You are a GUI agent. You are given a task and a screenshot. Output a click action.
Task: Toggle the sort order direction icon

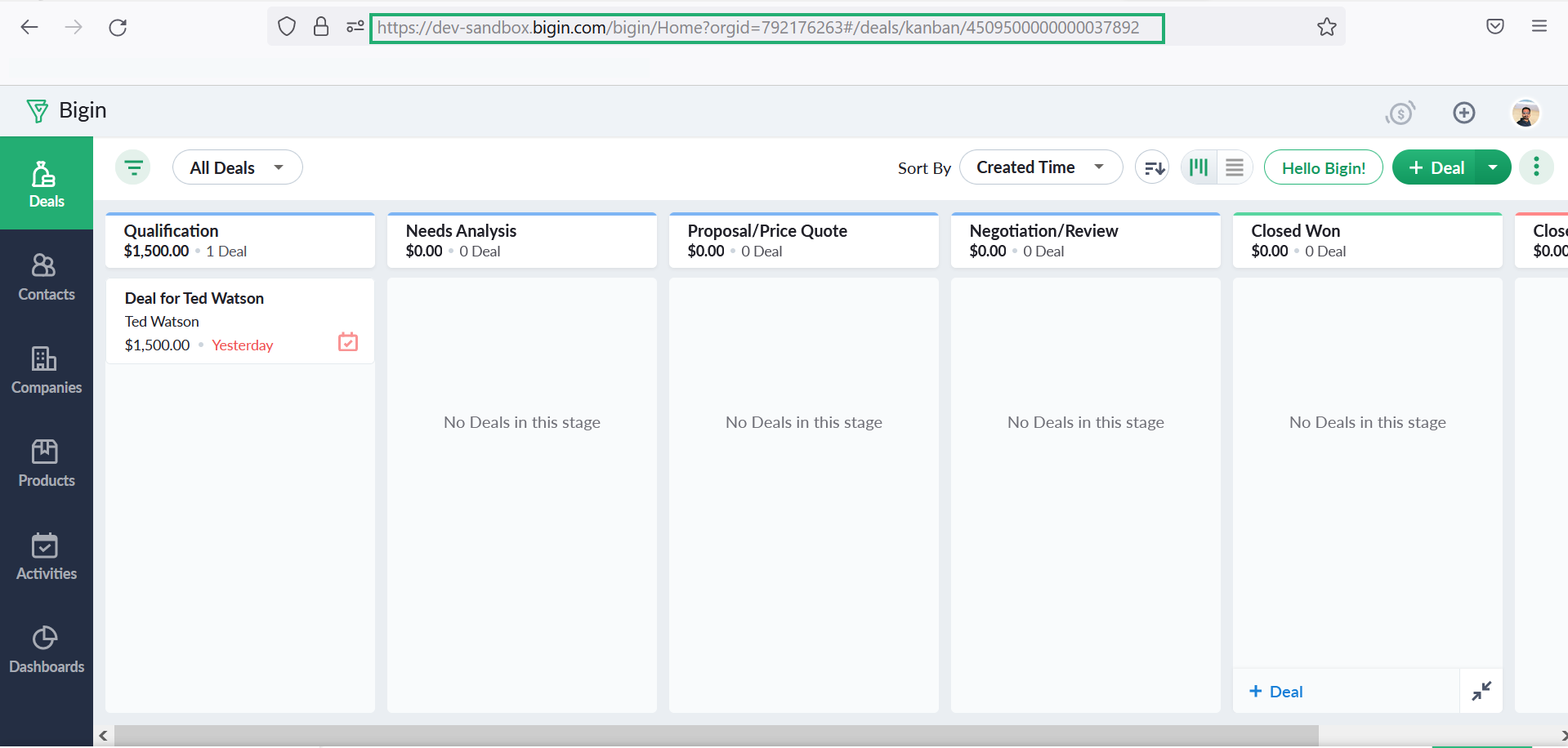(x=1153, y=167)
